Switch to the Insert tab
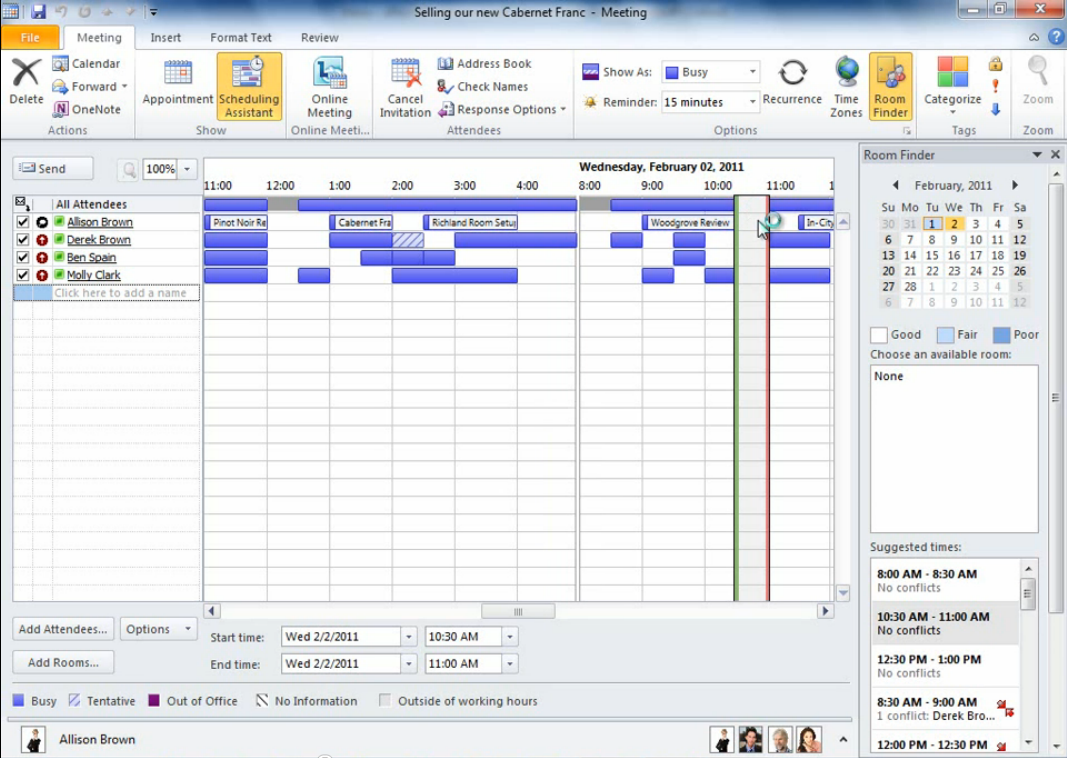Screen dimensions: 1067x758 tap(165, 37)
